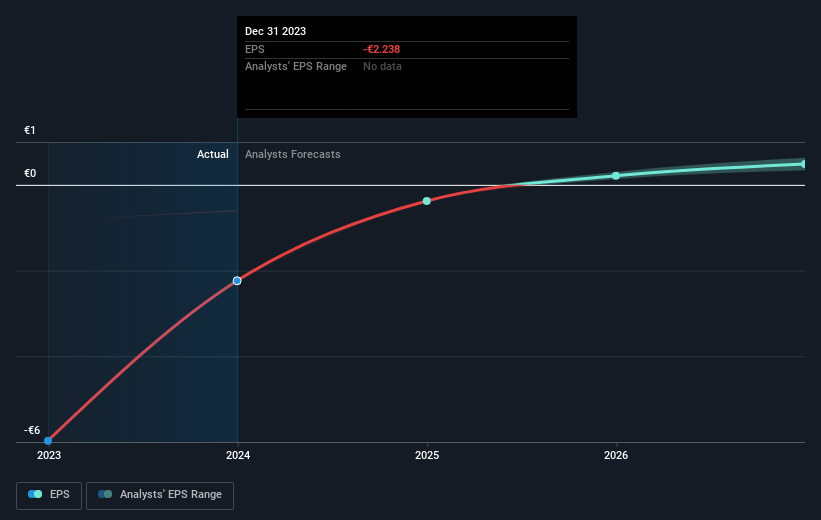The width and height of the screenshot is (821, 520).
Task: Select the 2026 forecast data point
Action: [x=616, y=175]
